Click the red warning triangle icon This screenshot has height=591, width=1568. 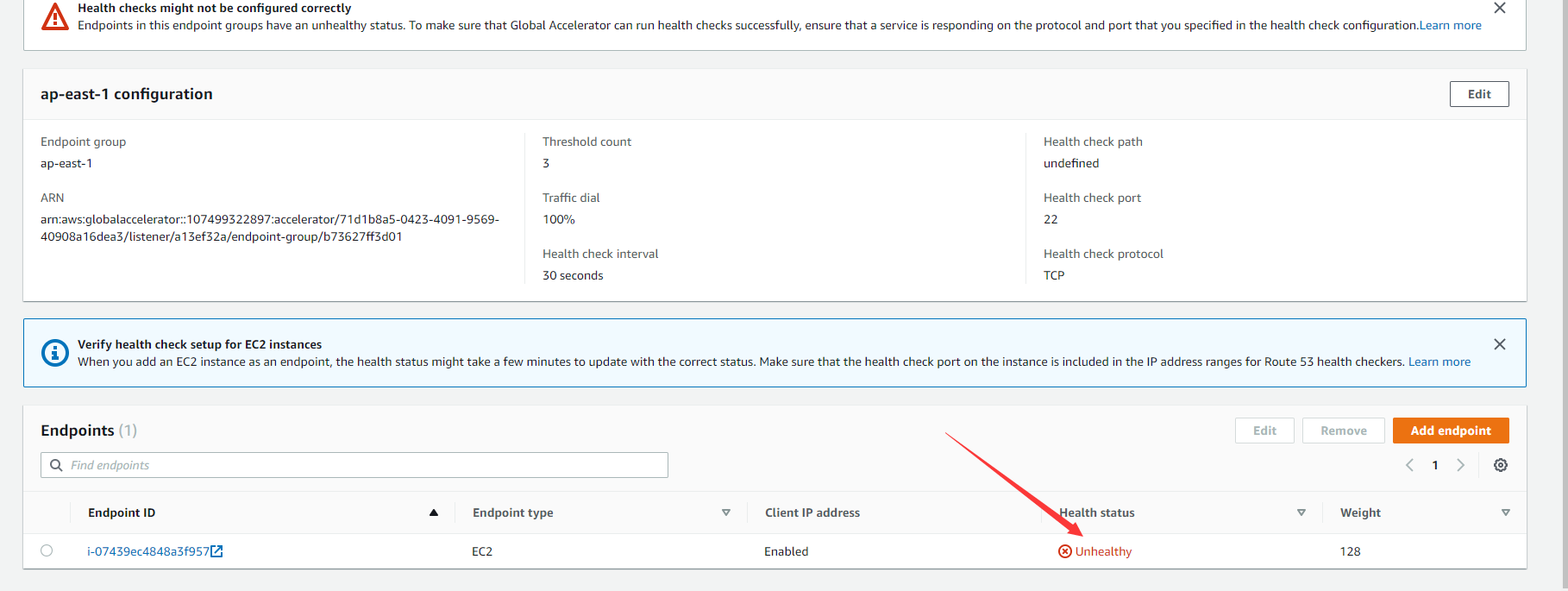pos(55,16)
